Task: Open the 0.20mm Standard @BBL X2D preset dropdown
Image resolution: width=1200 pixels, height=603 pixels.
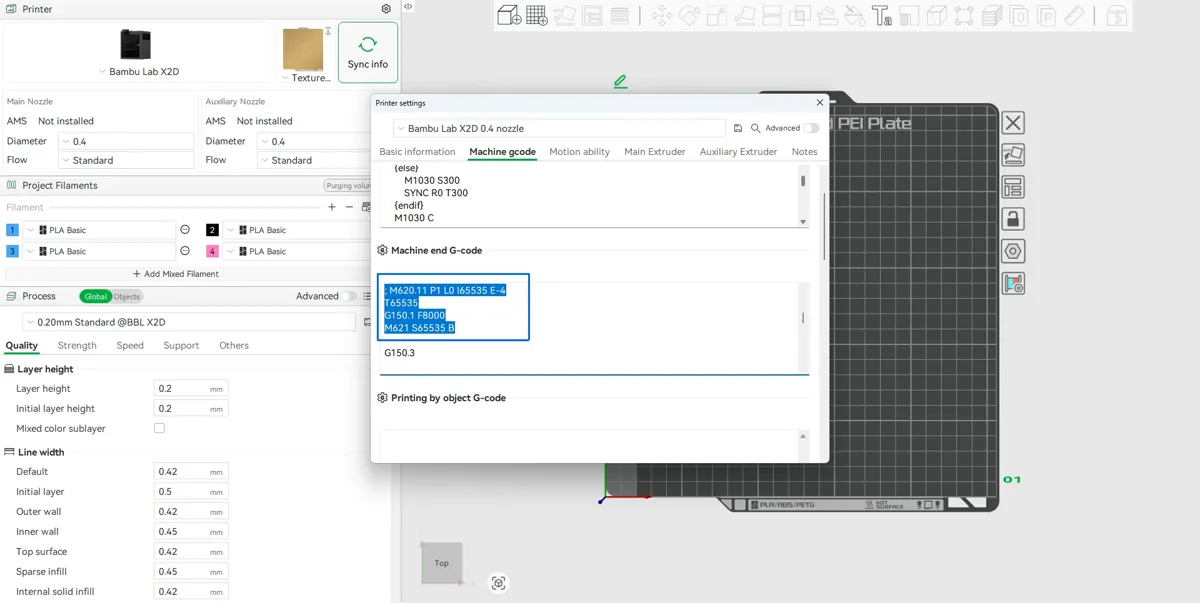Action: (190, 322)
